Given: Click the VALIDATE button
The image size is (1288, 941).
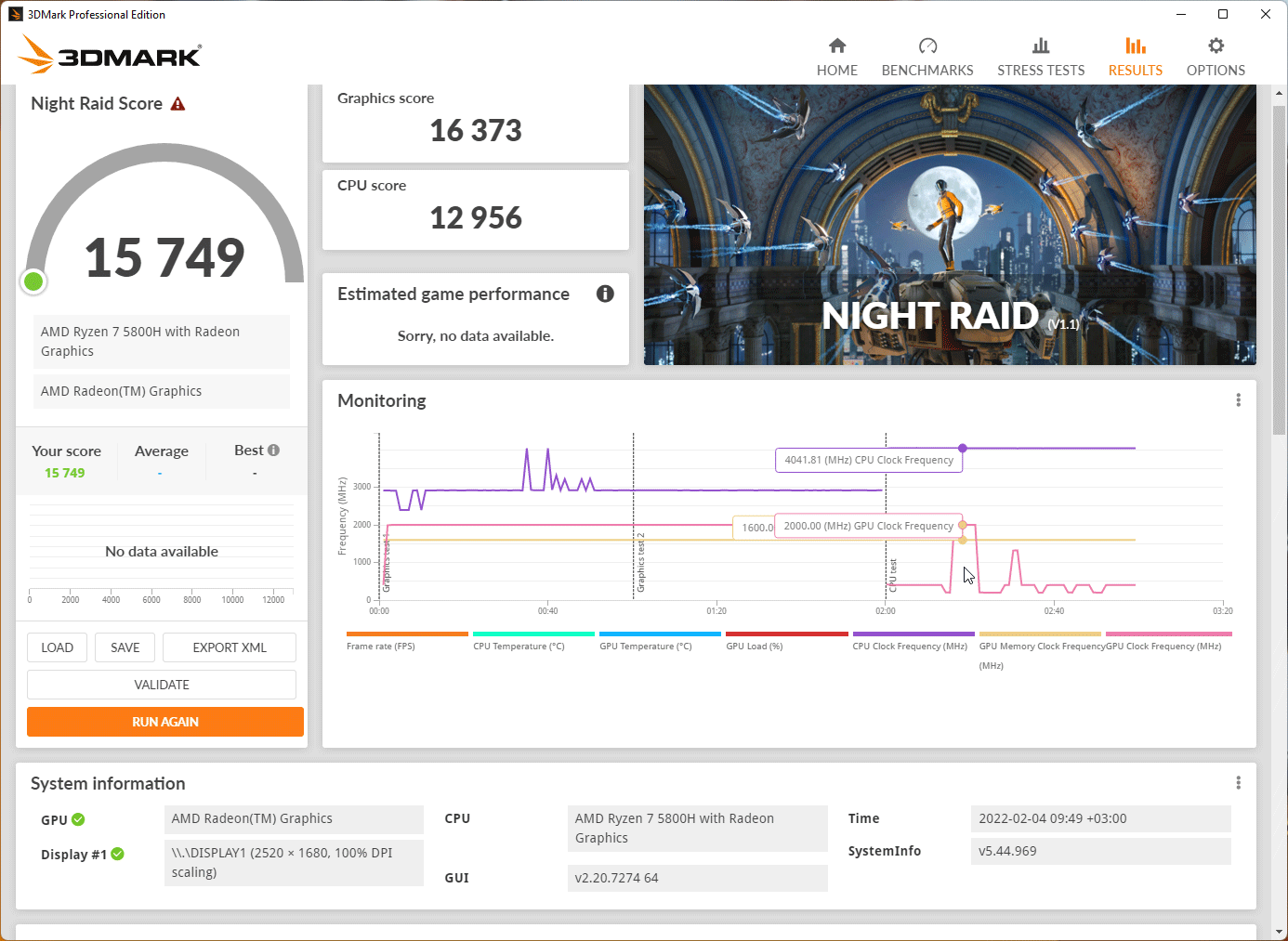Looking at the screenshot, I should click(162, 685).
